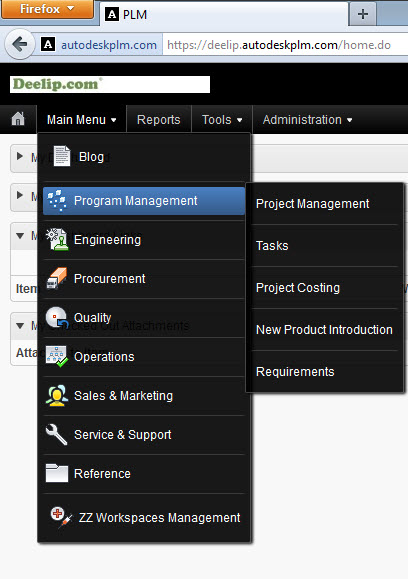
Task: Select New Product Introduction submenu item
Action: 324,330
